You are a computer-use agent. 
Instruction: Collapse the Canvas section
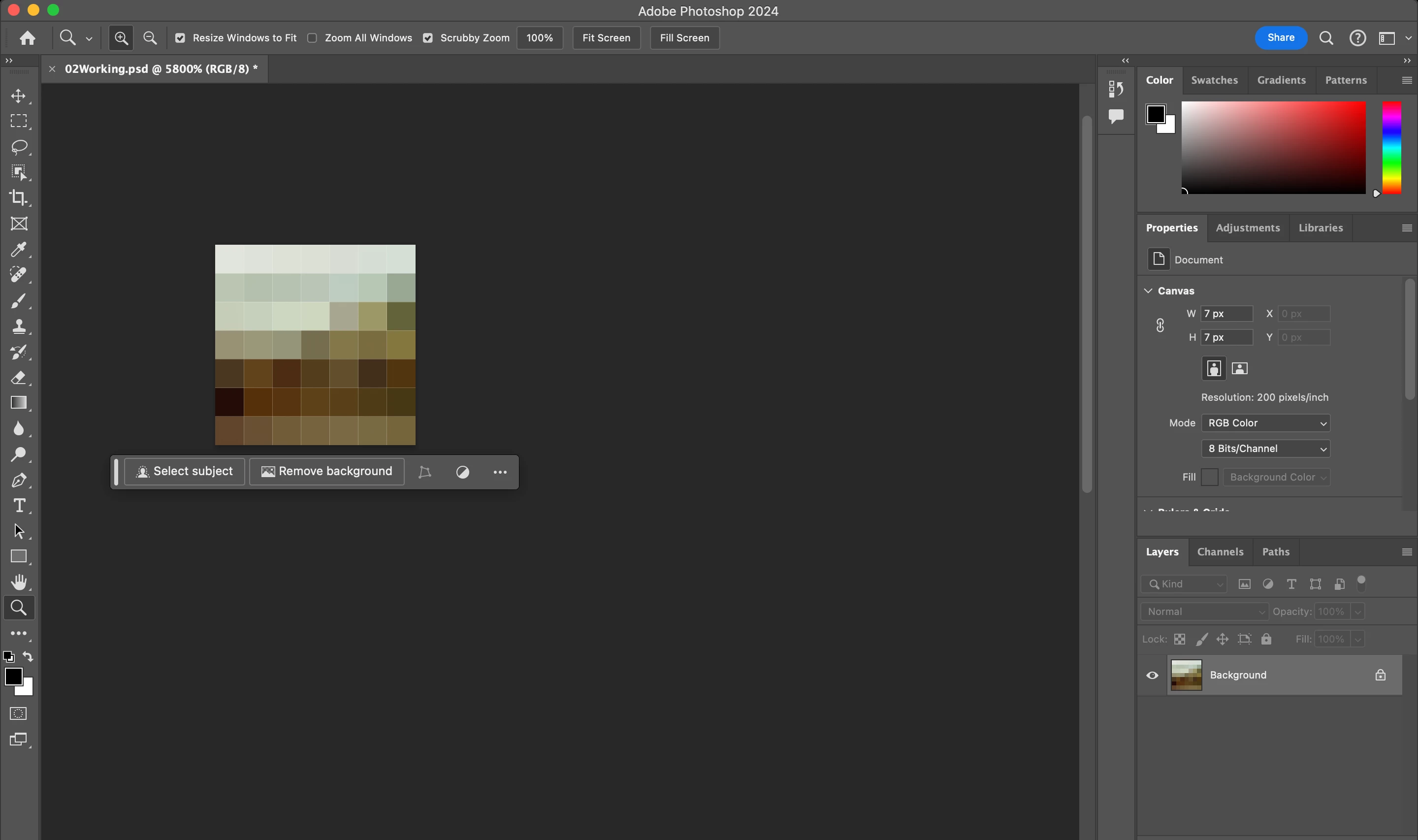click(x=1148, y=291)
